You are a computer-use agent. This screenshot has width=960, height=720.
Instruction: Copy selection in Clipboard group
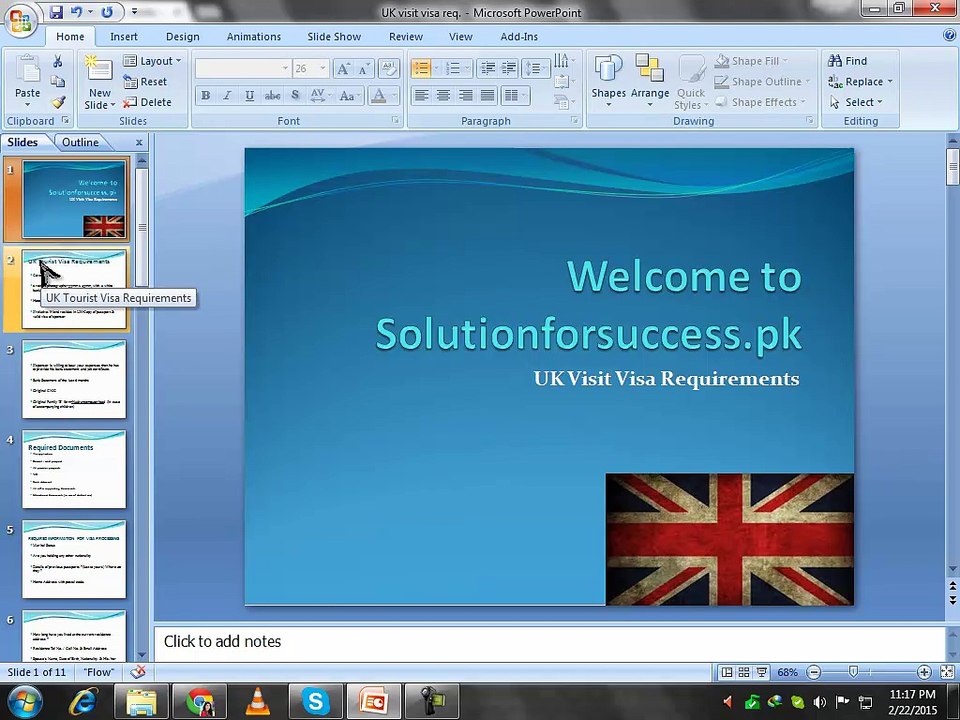click(x=58, y=81)
